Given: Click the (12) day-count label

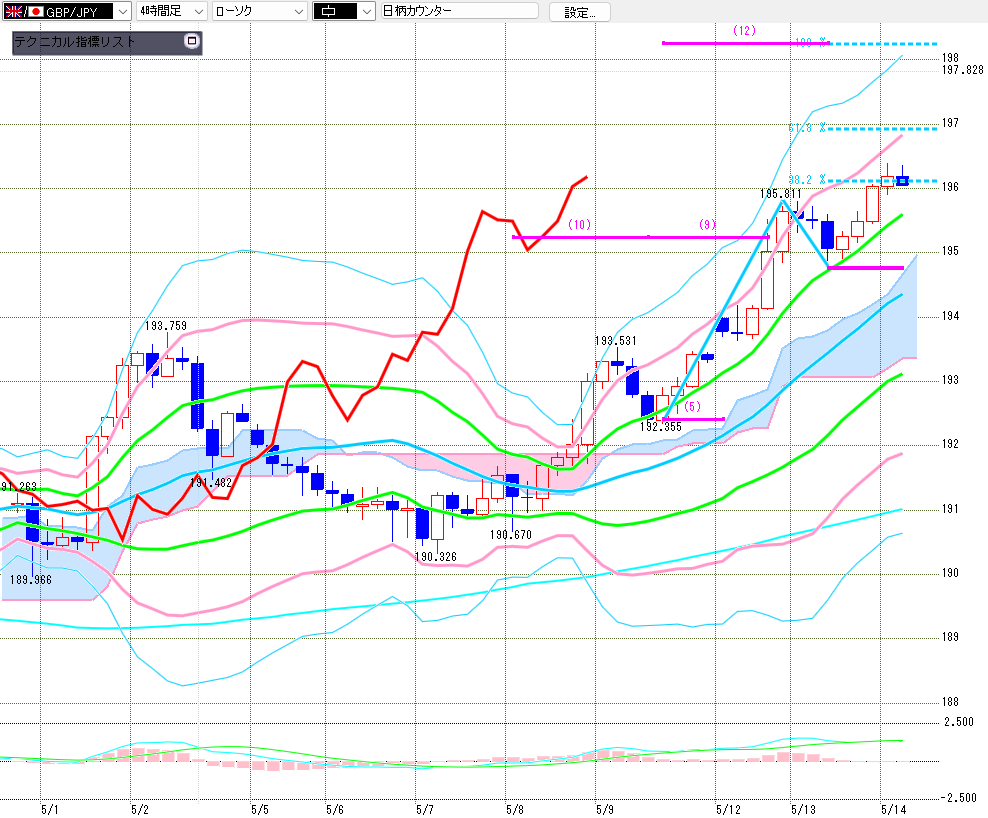Looking at the screenshot, I should (744, 30).
